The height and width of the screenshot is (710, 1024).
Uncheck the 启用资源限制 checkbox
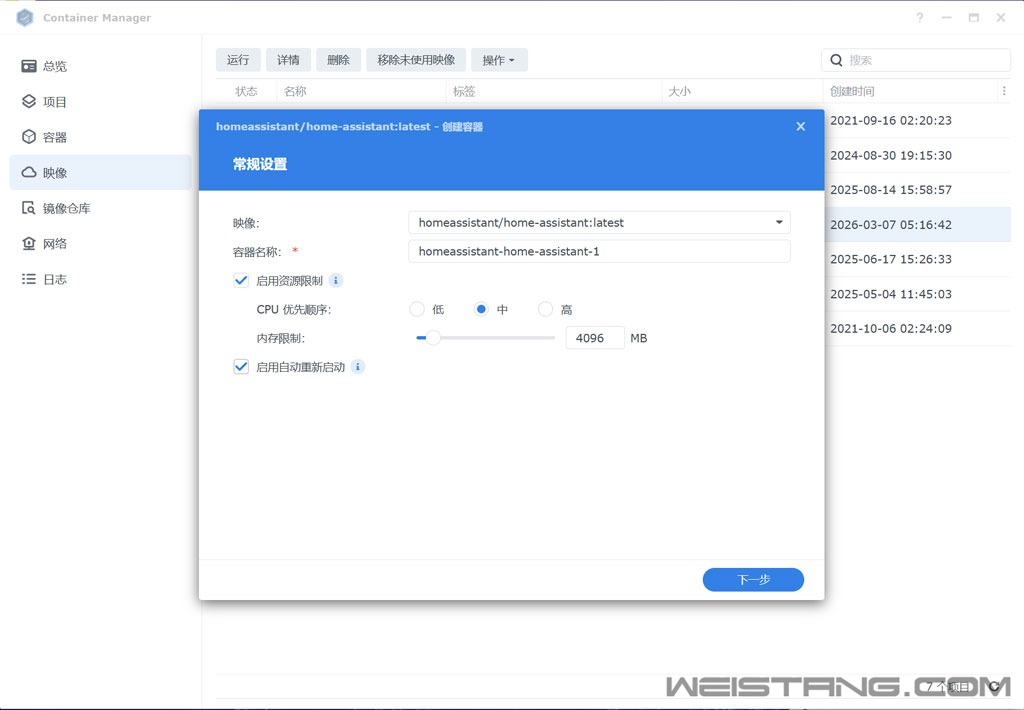[x=241, y=281]
